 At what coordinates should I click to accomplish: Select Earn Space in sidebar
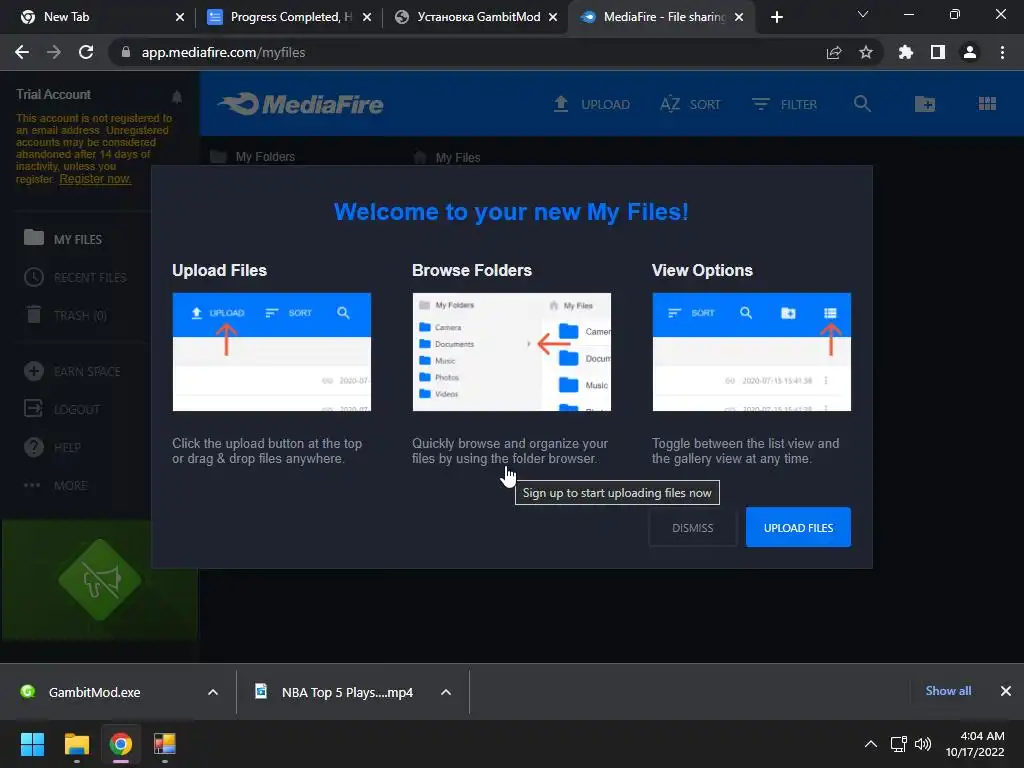pyautogui.click(x=72, y=372)
